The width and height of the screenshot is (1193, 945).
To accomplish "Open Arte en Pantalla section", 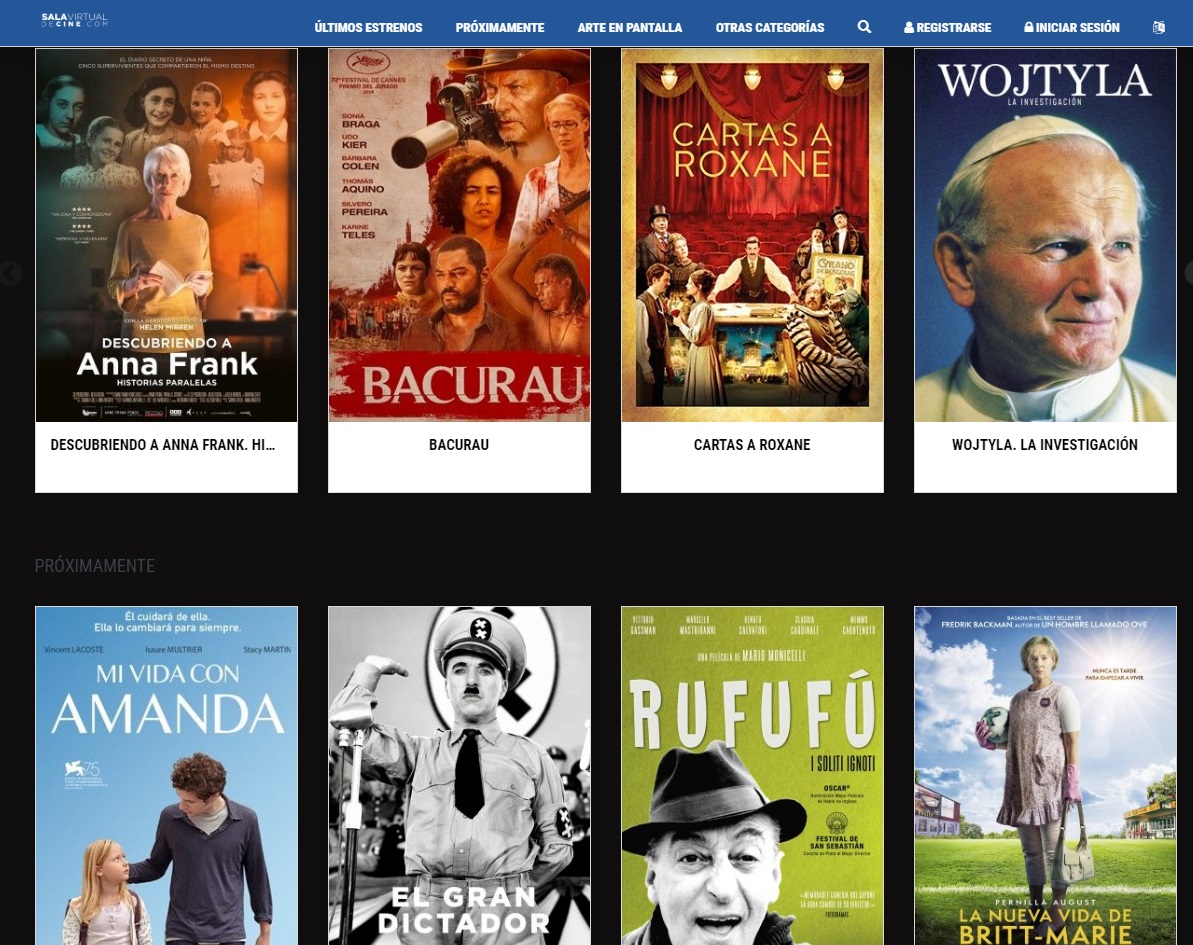I will [x=629, y=28].
